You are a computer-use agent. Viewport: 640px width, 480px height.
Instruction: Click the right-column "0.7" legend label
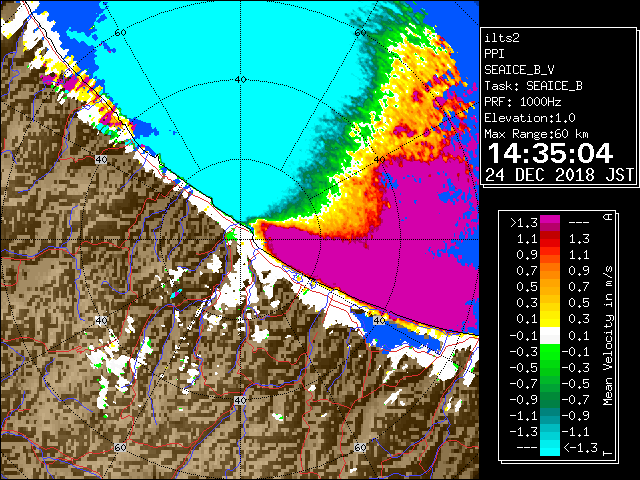pos(579,287)
